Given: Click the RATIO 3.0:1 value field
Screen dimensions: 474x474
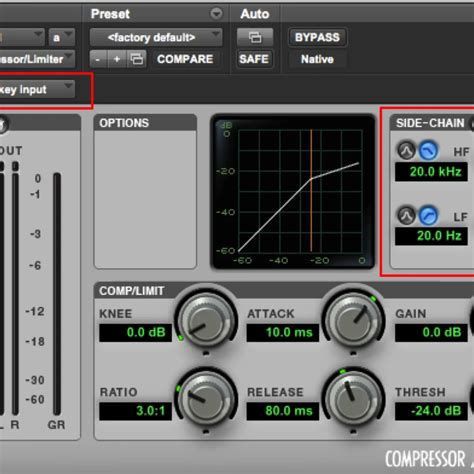Looking at the screenshot, I should tap(135, 411).
